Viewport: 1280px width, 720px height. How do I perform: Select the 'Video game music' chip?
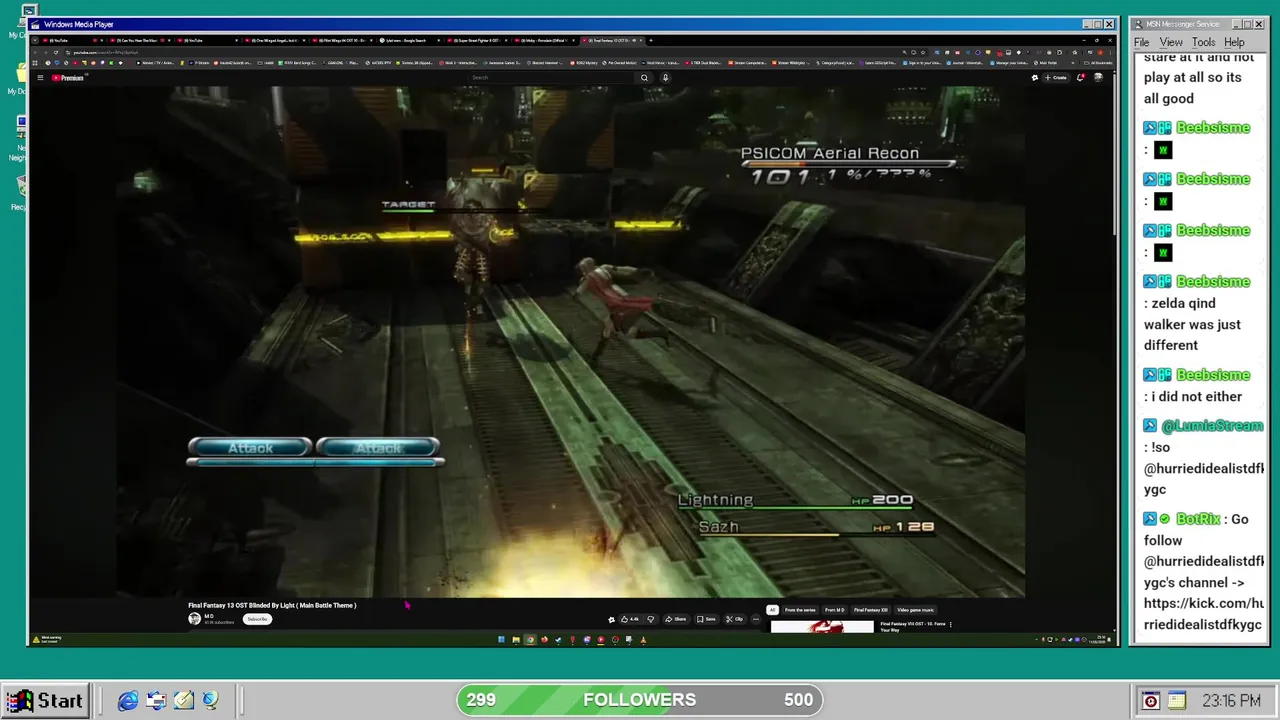[x=915, y=610]
